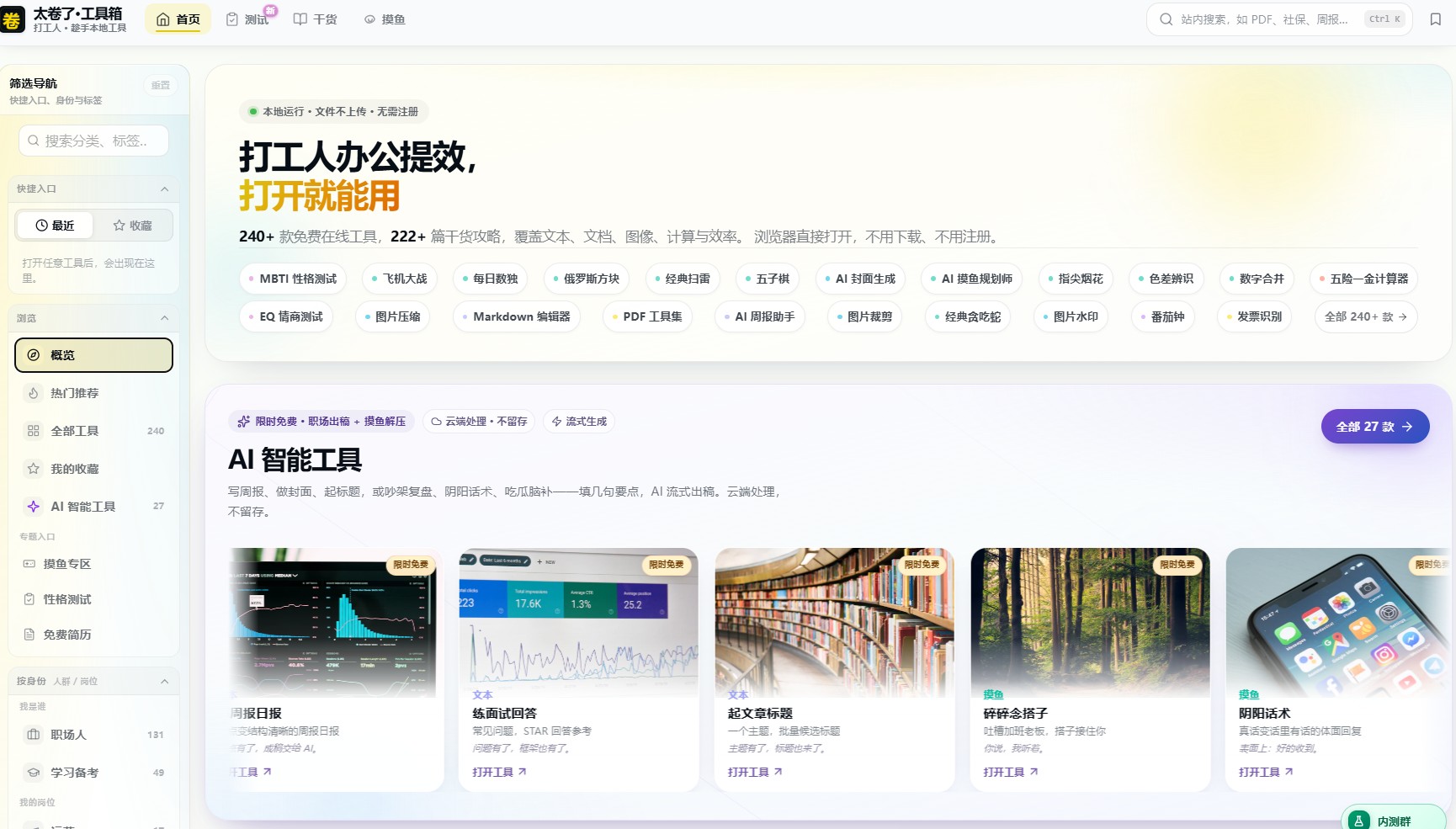Click the arrow icon after 周报日报 打开工具

(x=267, y=772)
